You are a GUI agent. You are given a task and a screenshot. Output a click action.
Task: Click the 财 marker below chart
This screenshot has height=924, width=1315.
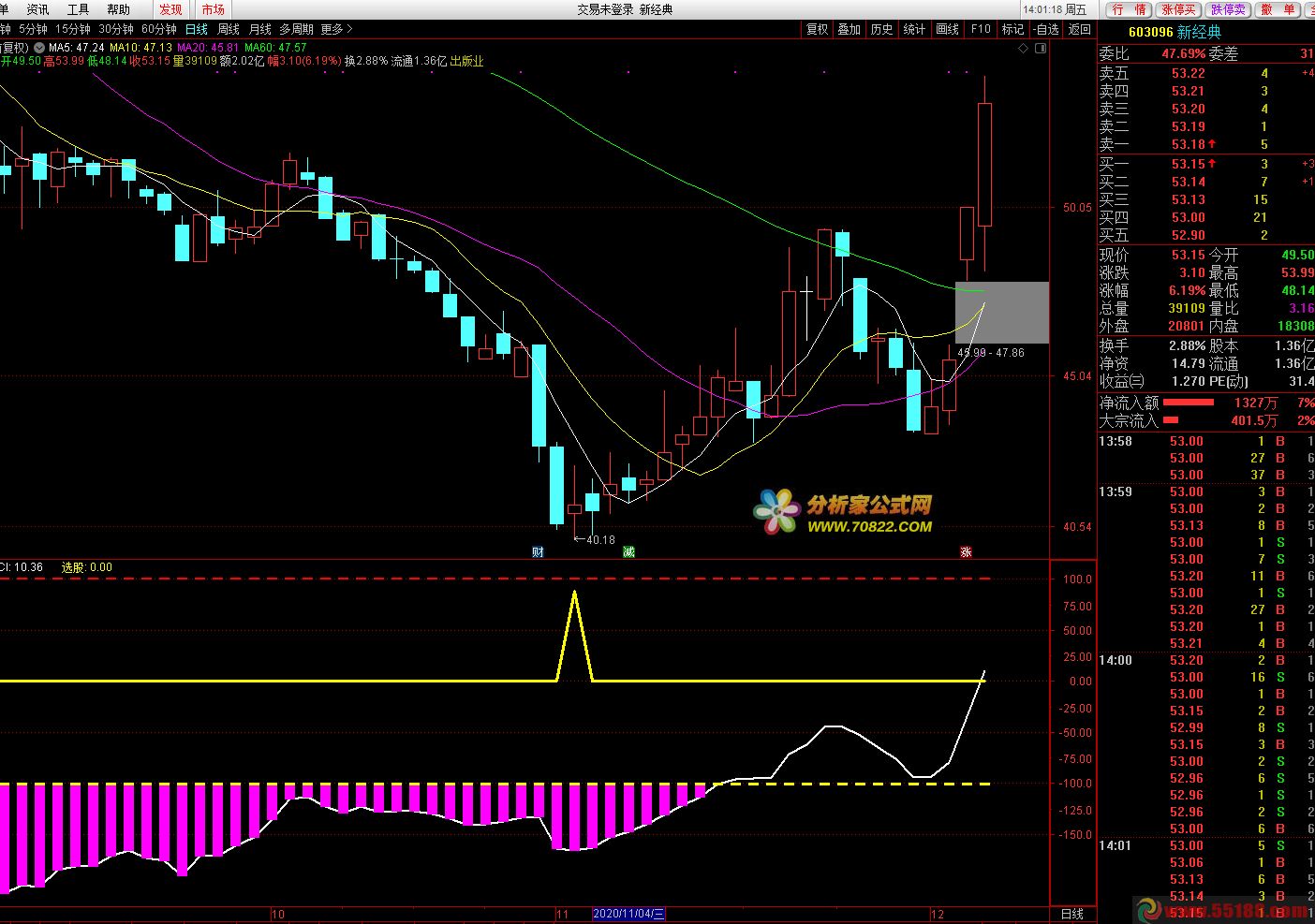click(x=538, y=551)
